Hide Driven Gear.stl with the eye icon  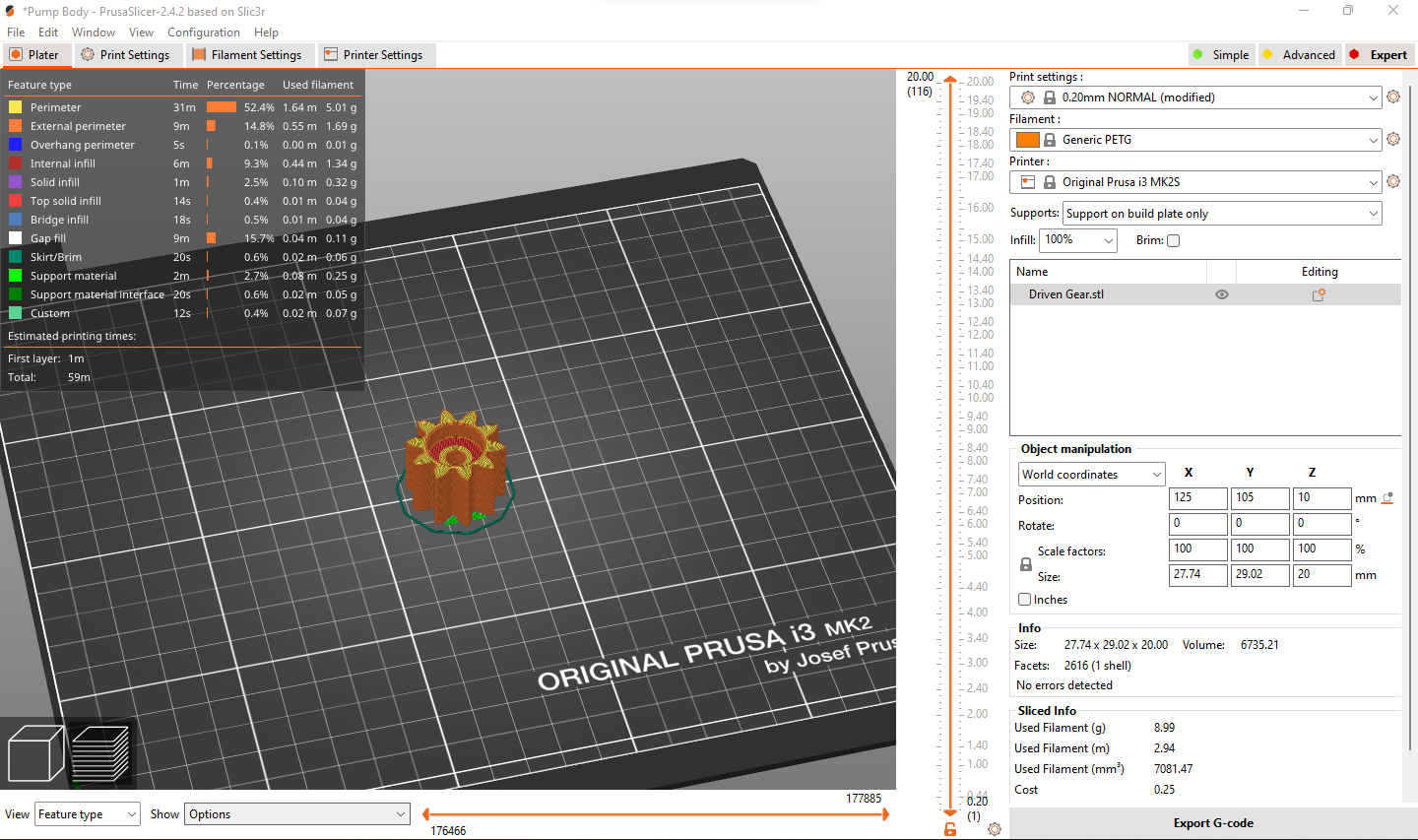[1222, 294]
